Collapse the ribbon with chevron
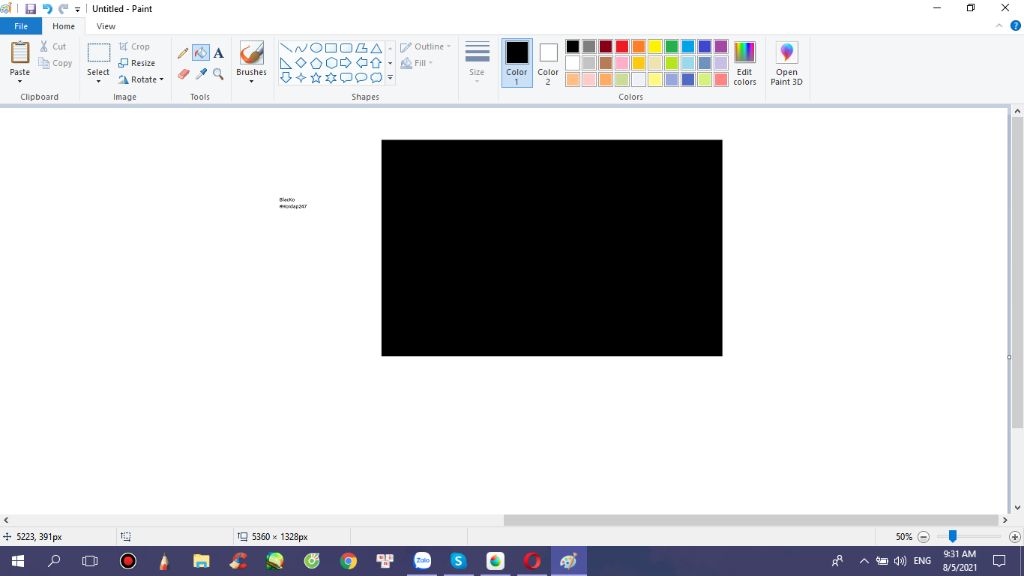1024x576 pixels. 999,26
